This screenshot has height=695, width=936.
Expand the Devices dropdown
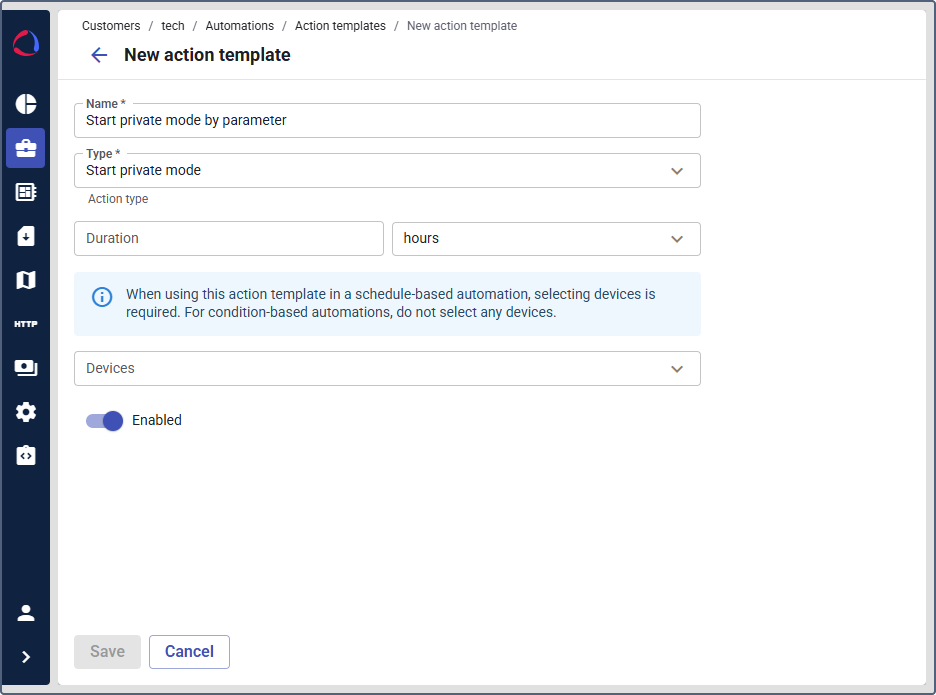click(677, 368)
